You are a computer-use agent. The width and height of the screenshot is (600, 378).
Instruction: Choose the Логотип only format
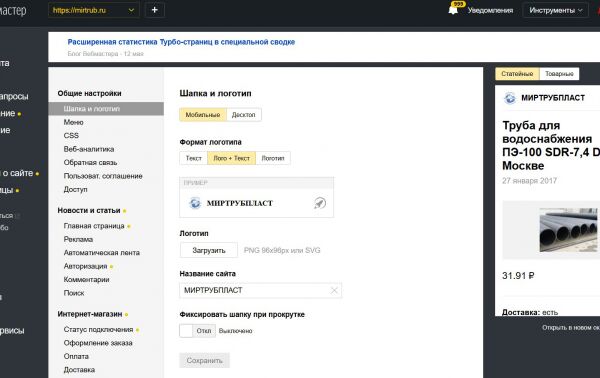pos(273,158)
